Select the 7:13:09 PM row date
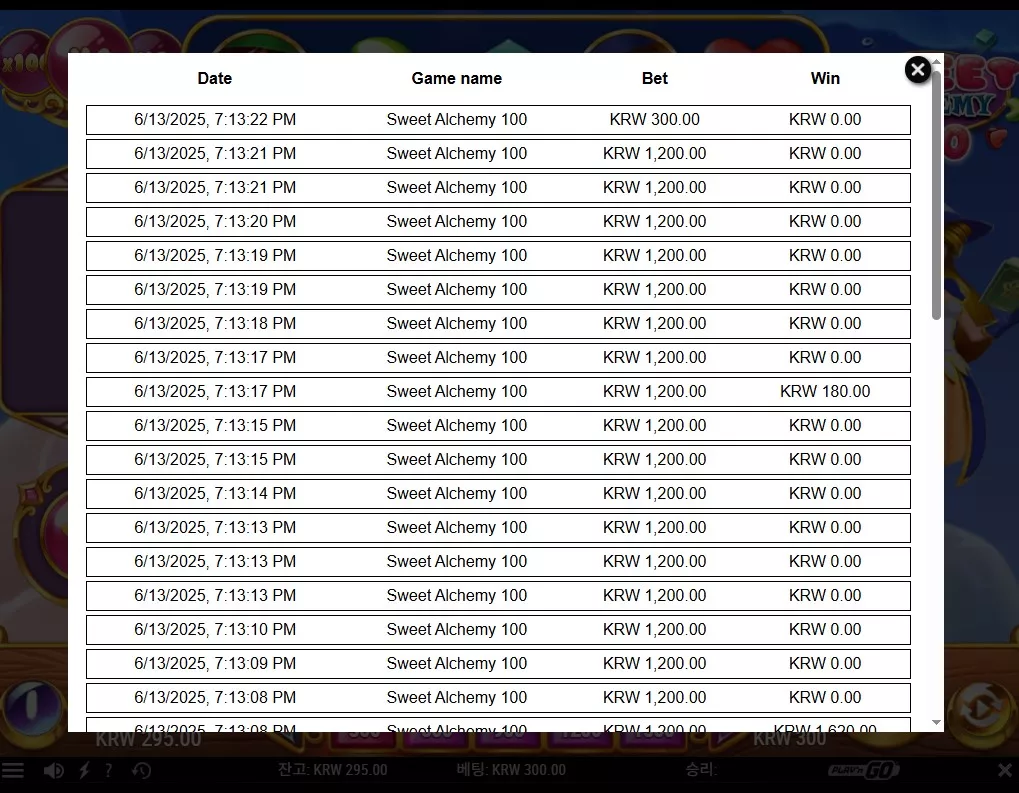The image size is (1019, 793). [x=215, y=664]
